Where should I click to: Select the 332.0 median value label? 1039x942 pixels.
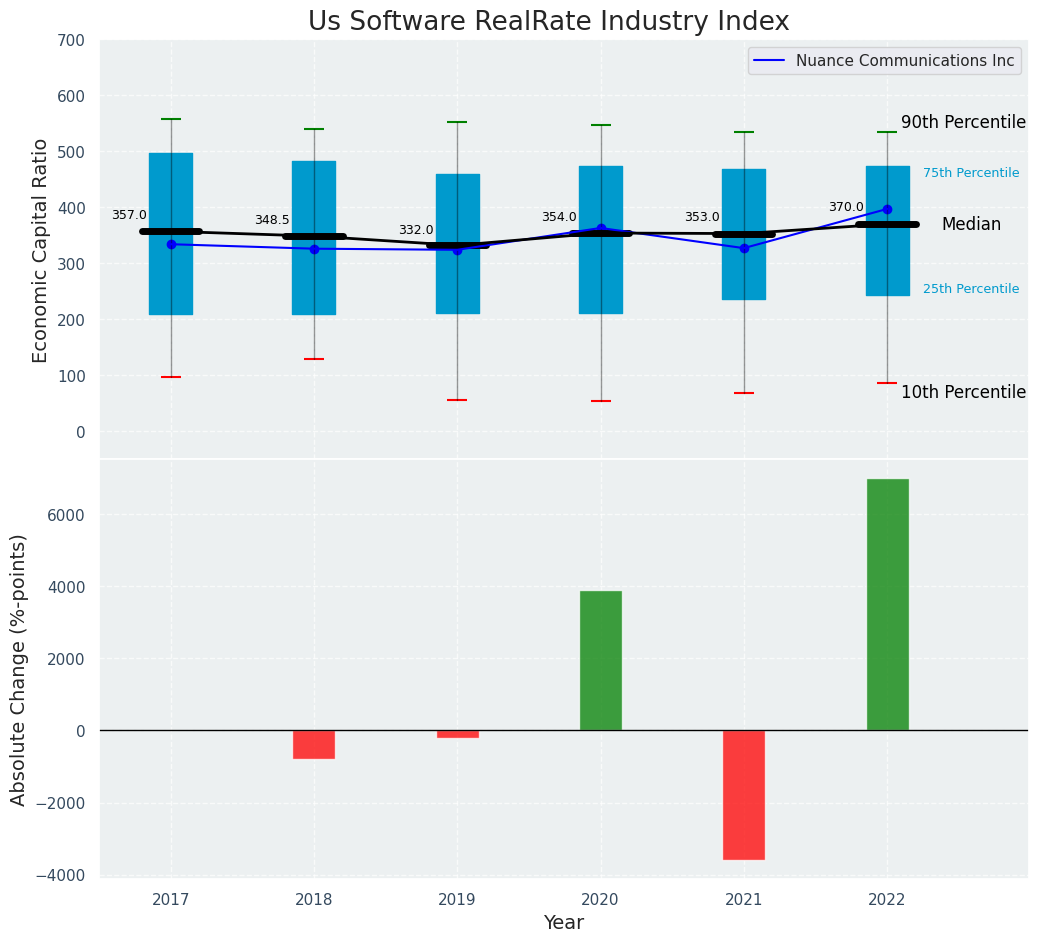(416, 230)
